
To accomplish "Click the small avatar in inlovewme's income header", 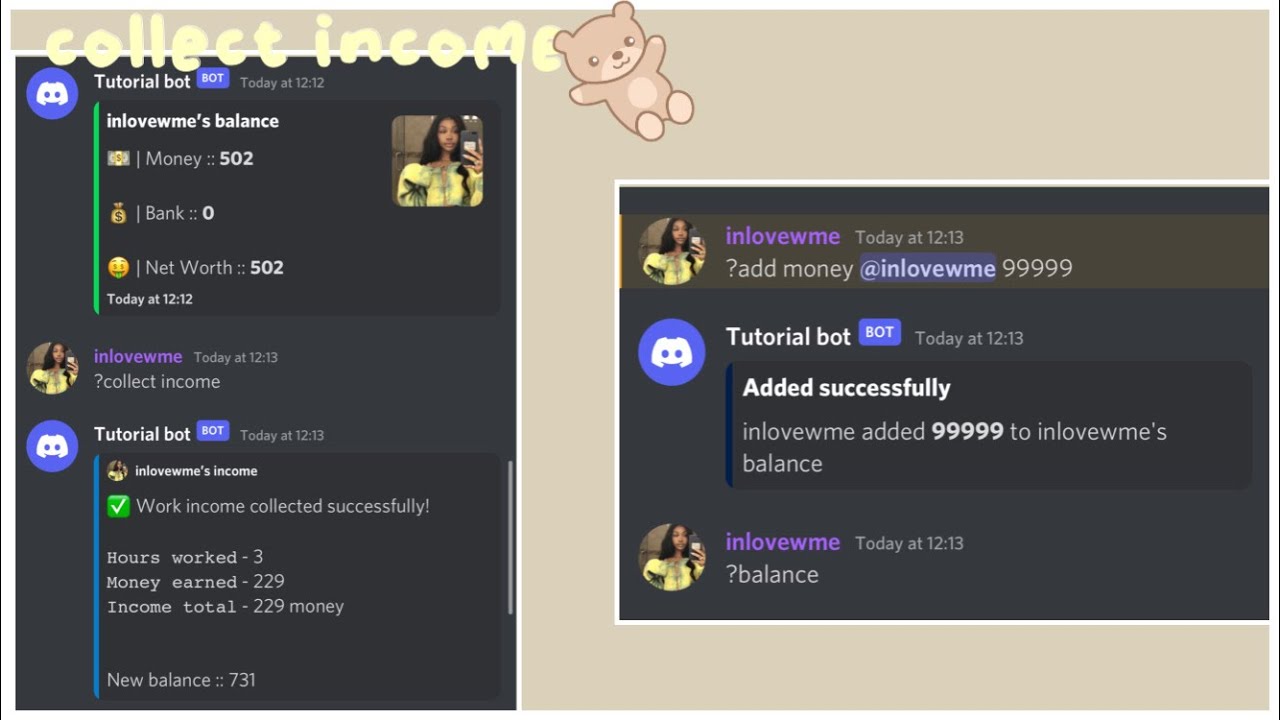I will [117, 471].
